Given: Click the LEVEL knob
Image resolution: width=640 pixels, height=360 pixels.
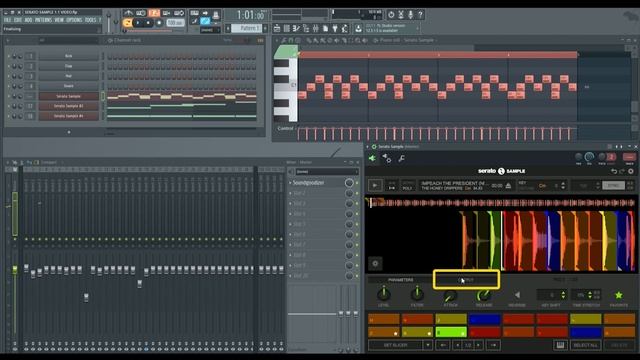Looking at the screenshot, I should (x=383, y=294).
